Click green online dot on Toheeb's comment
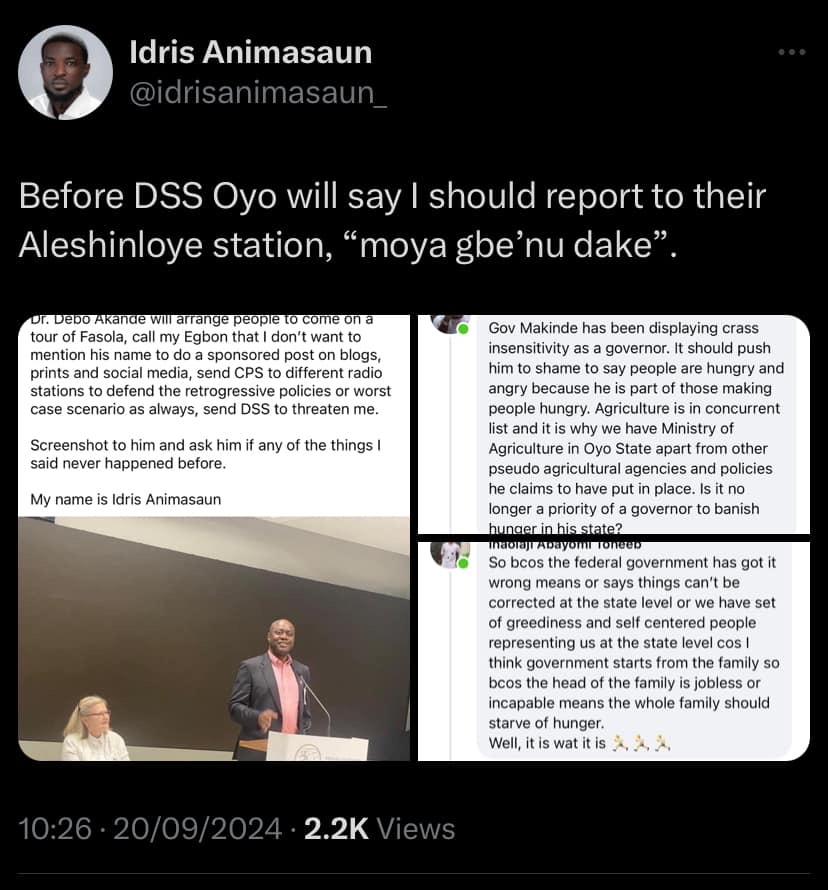 tap(463, 564)
